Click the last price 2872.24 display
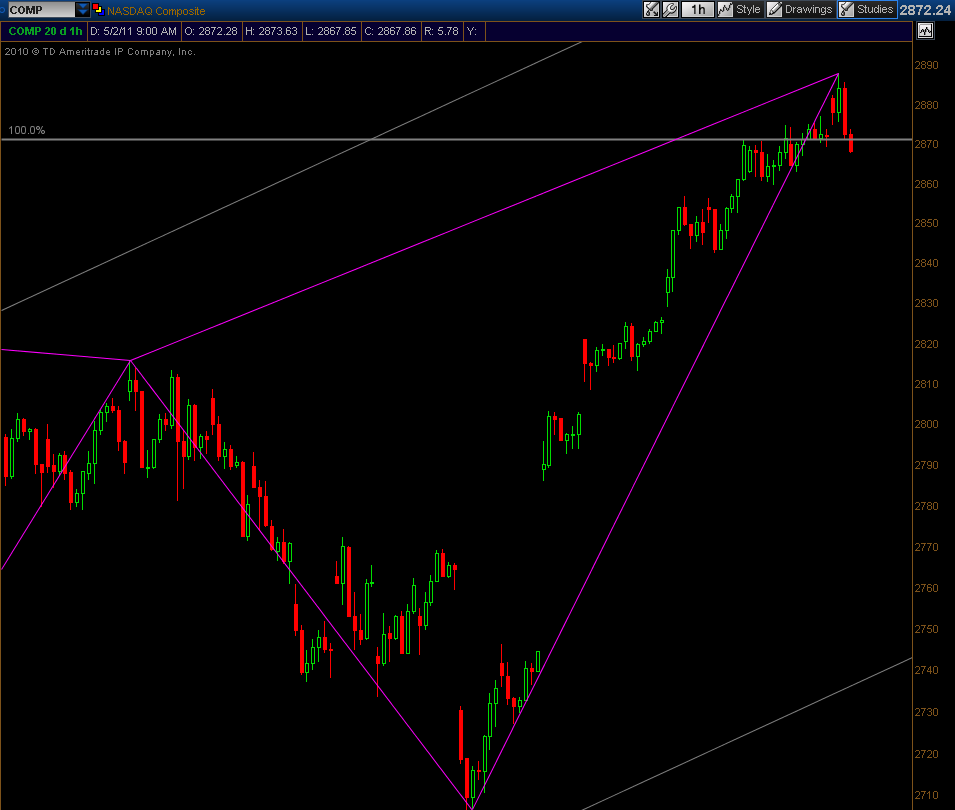 click(x=925, y=10)
